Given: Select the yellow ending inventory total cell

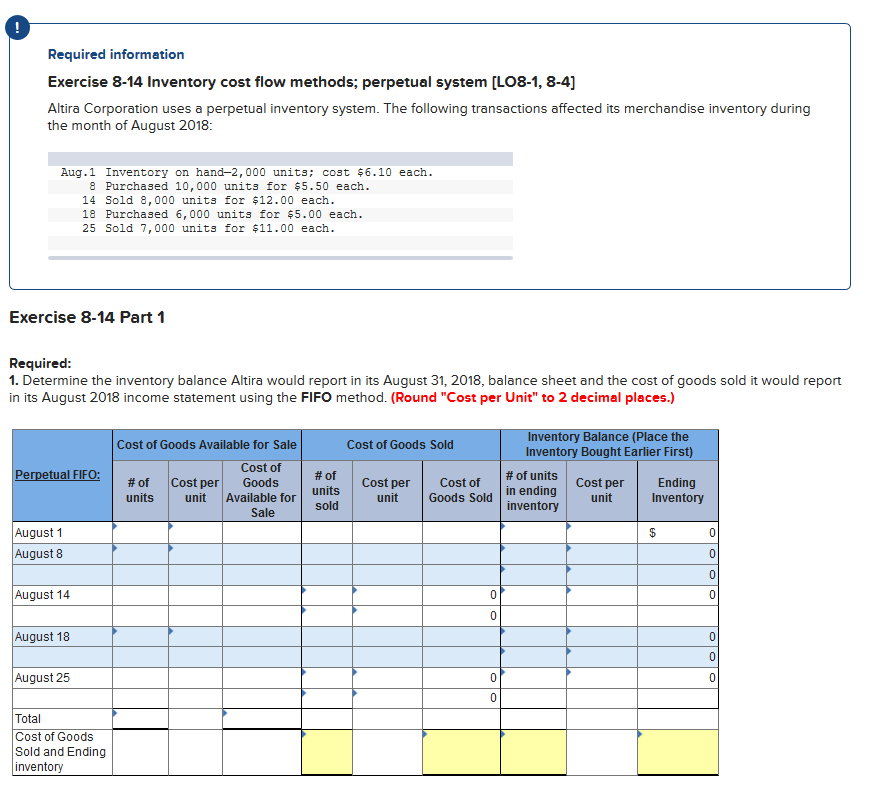Looking at the screenshot, I should (x=677, y=750).
